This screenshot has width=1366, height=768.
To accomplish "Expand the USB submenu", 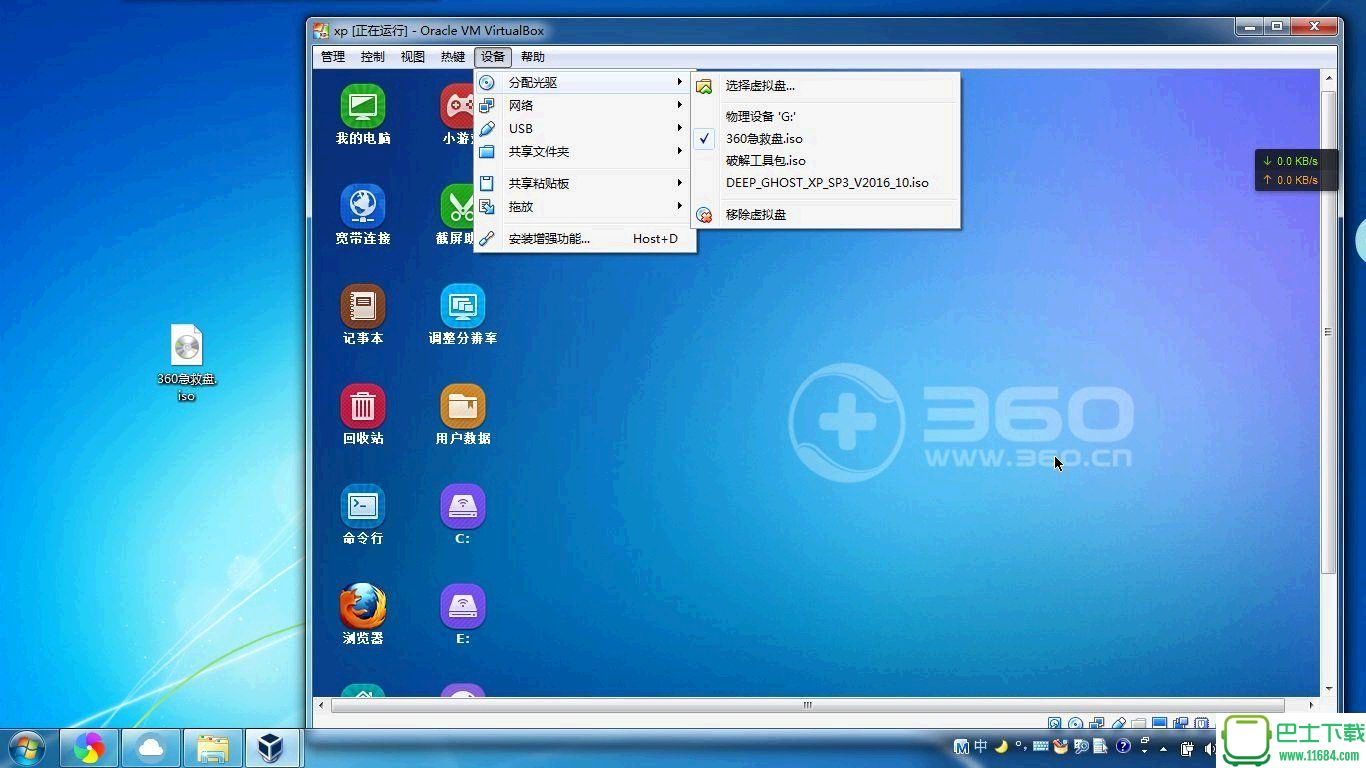I will 584,128.
